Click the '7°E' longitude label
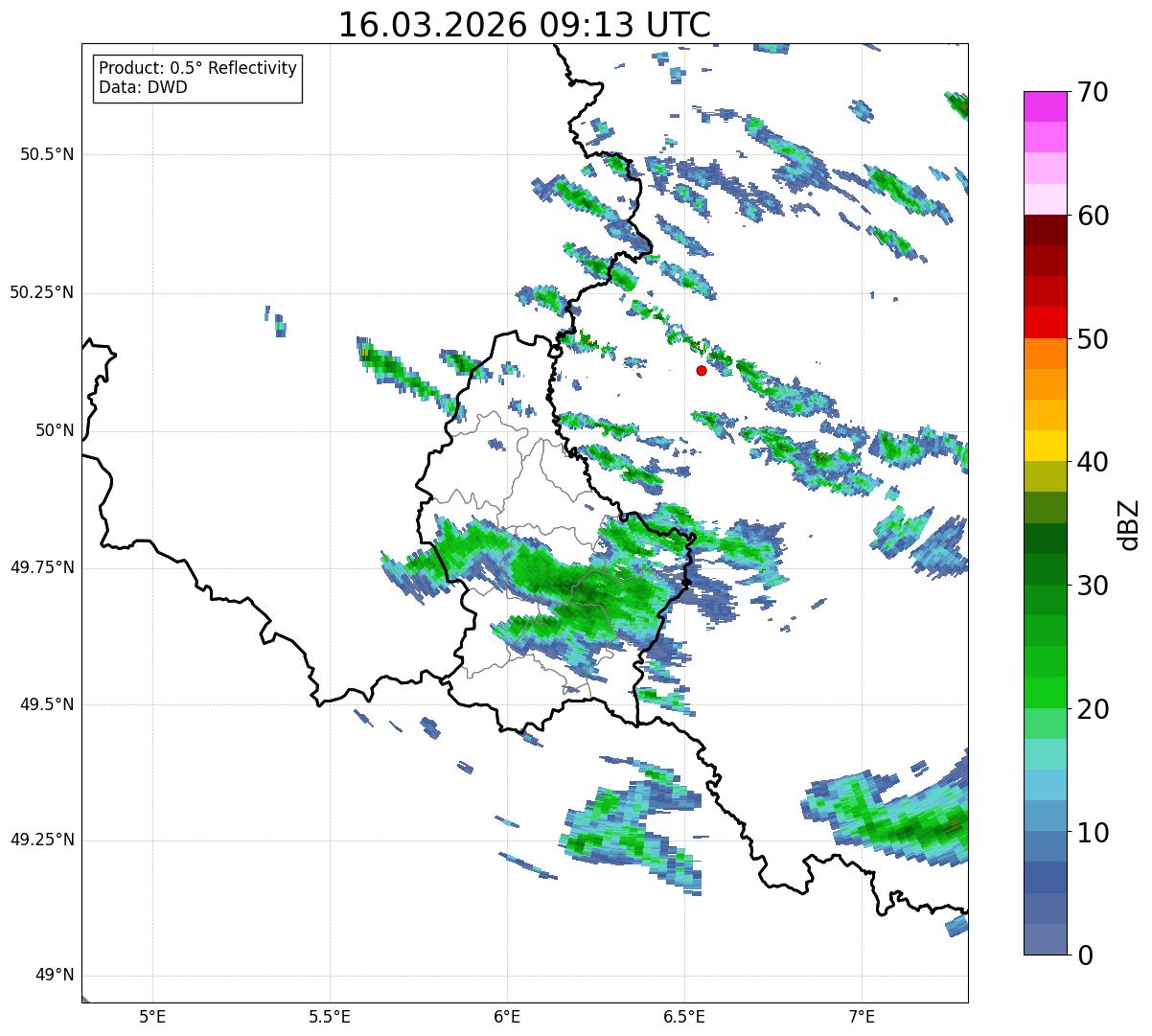This screenshot has height=1036, width=1152. coord(863,1016)
